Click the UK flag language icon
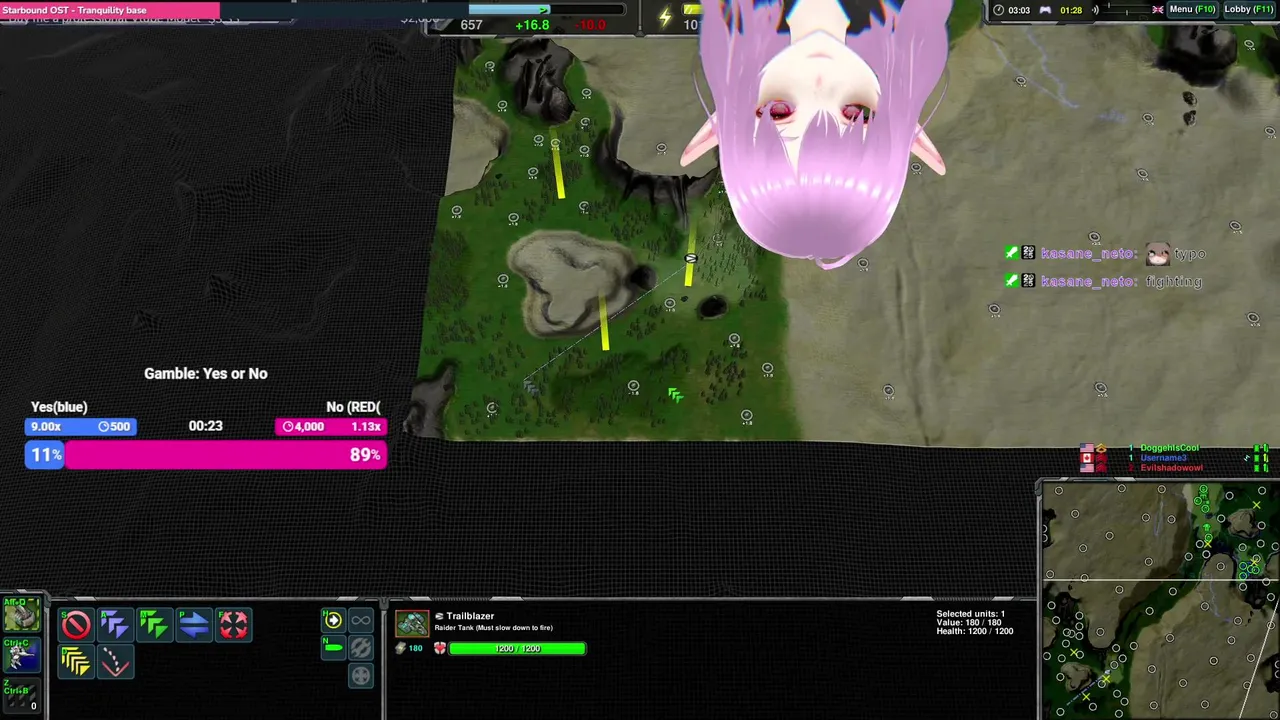 pyautogui.click(x=1158, y=10)
